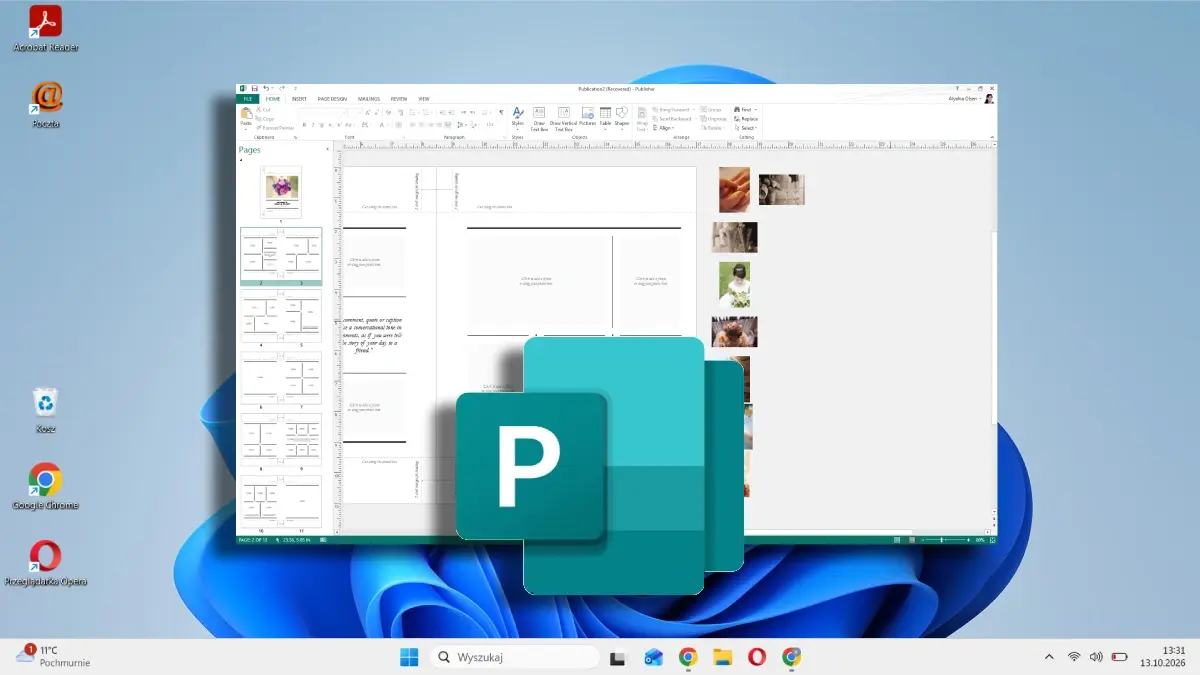Viewport: 1200px width, 675px height.
Task: Expand the Paste options arrow
Action: tap(246, 129)
